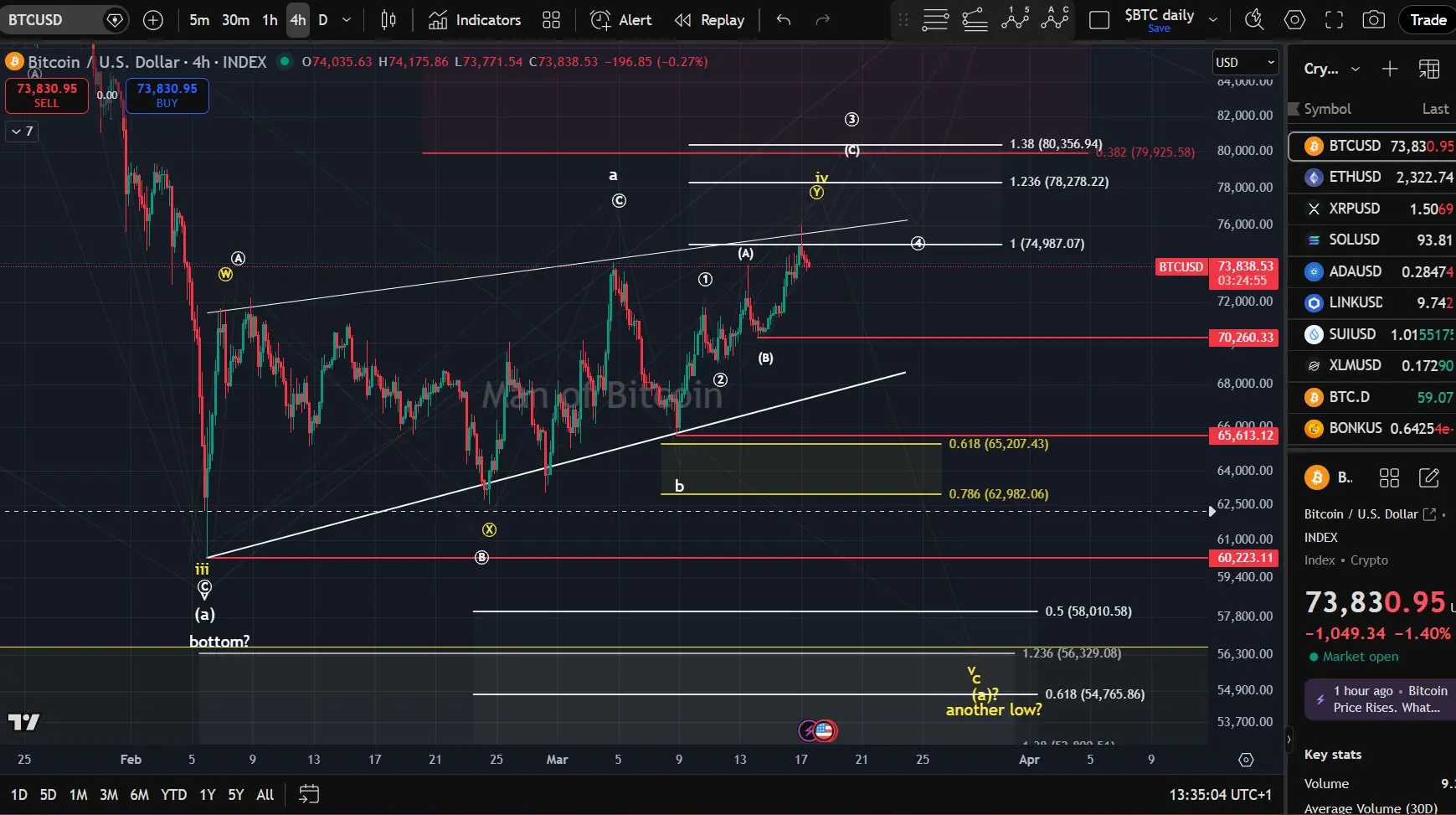1456x815 pixels.
Task: Open chart settings hexagon icon
Action: [x=1294, y=19]
